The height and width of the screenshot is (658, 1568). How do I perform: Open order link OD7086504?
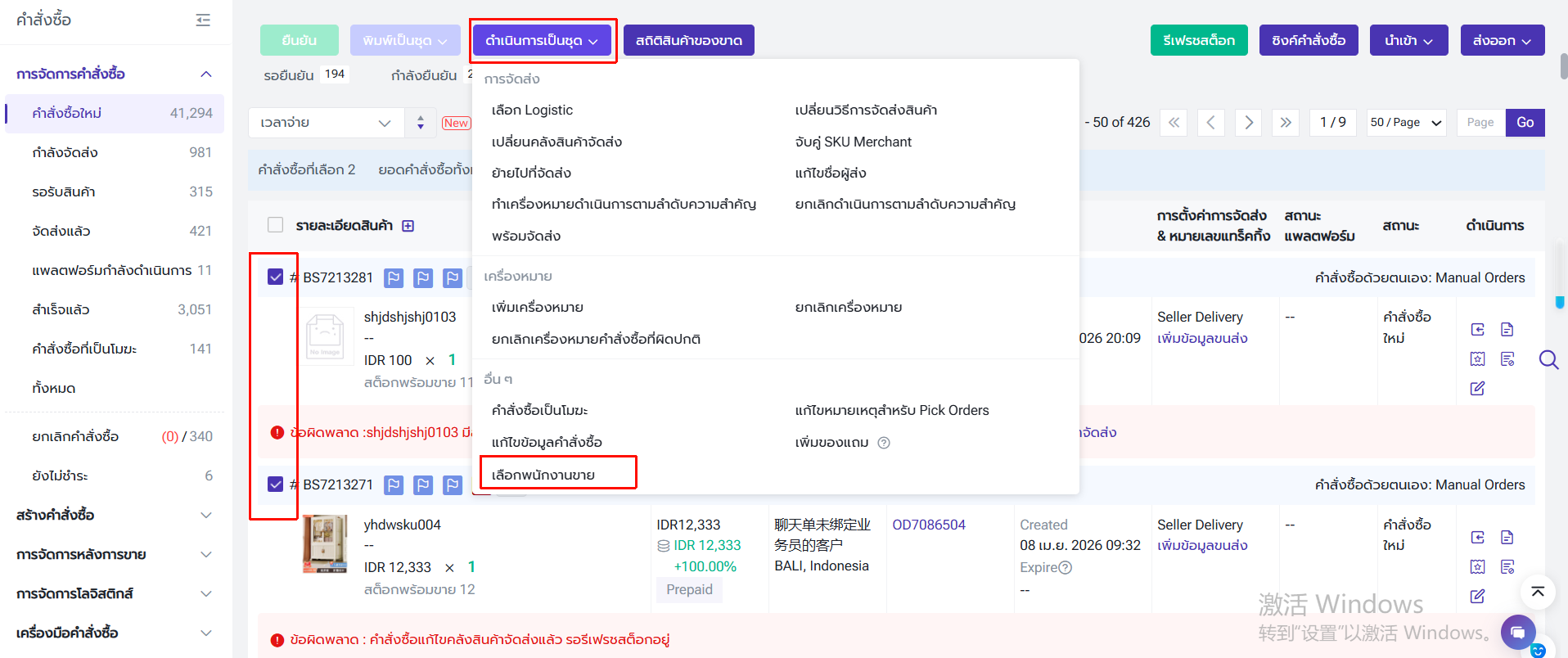tap(928, 525)
